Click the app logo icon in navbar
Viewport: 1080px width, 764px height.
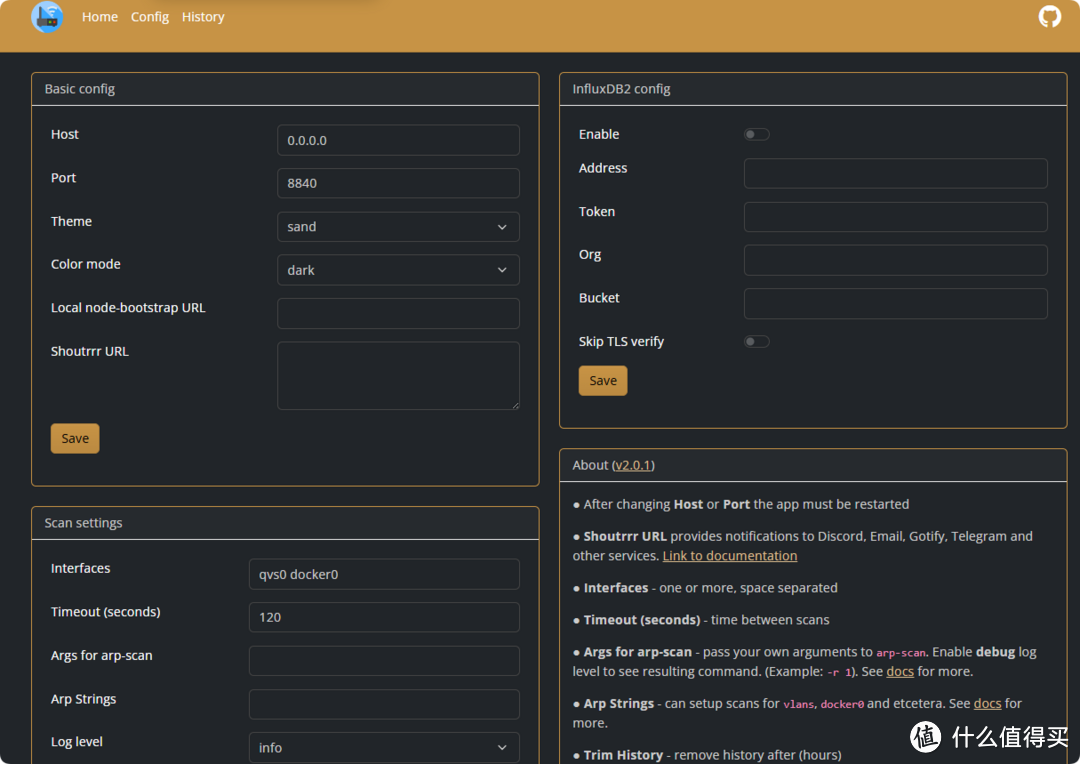47,17
